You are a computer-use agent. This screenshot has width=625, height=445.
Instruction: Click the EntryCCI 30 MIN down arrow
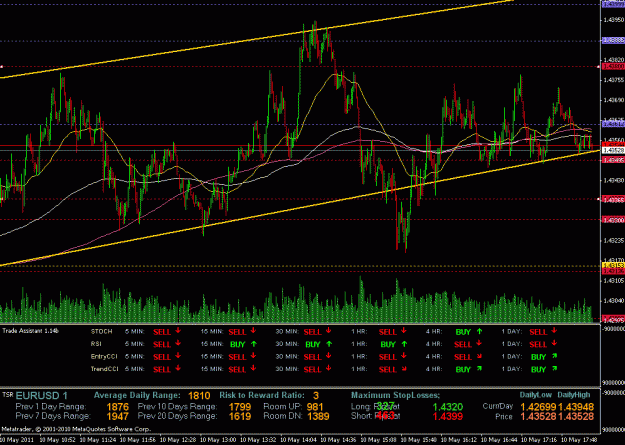pos(328,356)
